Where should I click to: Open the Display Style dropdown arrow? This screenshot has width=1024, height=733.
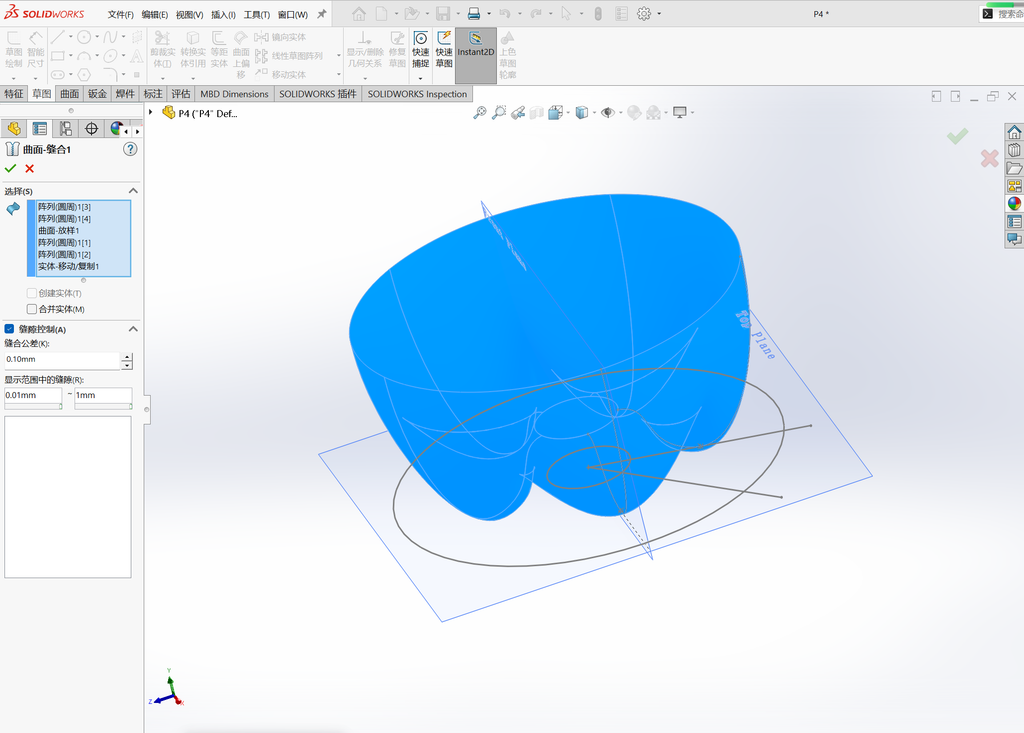point(594,113)
